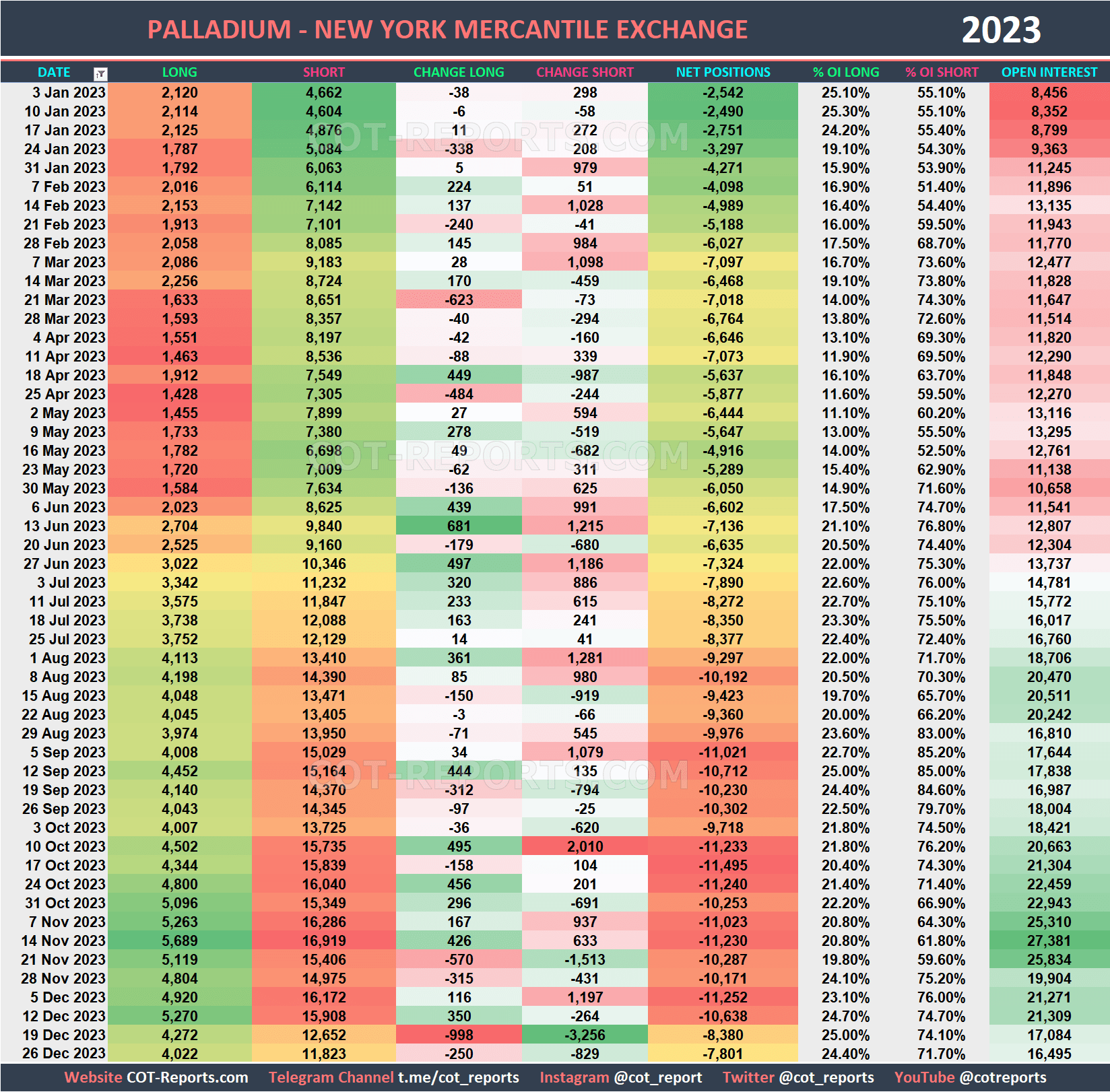The width and height of the screenshot is (1110, 1092).
Task: Sort table by clicking the LONG header
Action: pyautogui.click(x=178, y=72)
